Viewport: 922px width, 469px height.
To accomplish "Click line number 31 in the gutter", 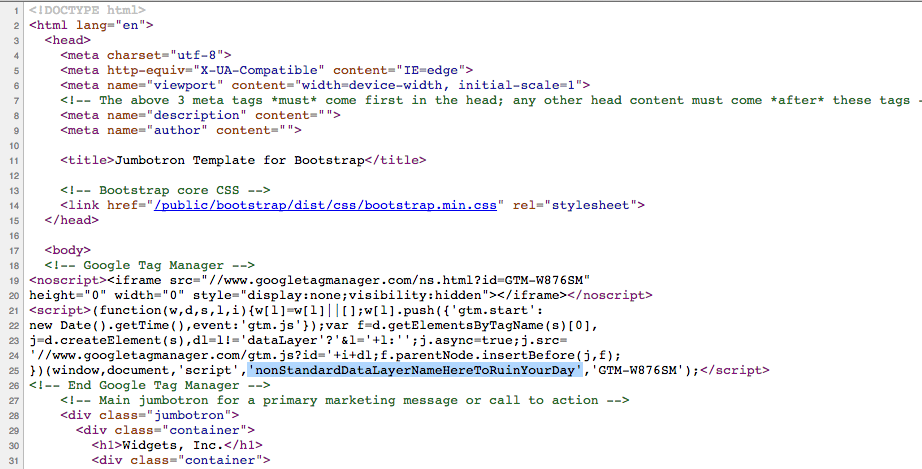I will point(14,461).
